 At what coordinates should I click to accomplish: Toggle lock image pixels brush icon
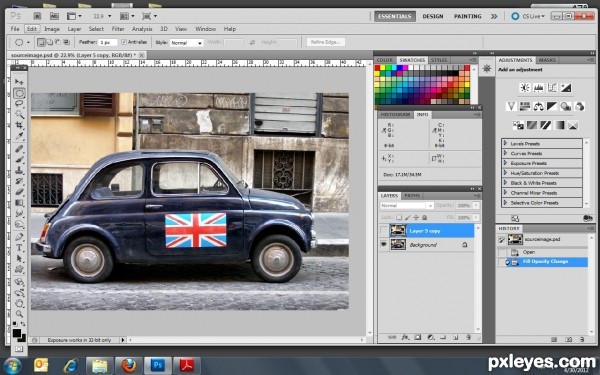(x=408, y=217)
